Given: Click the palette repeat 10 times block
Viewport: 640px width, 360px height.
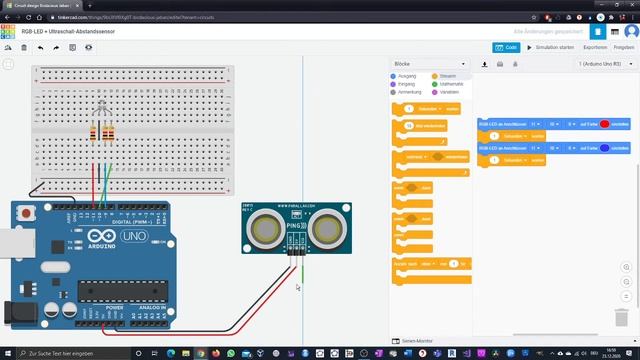Looking at the screenshot, I should (x=420, y=133).
